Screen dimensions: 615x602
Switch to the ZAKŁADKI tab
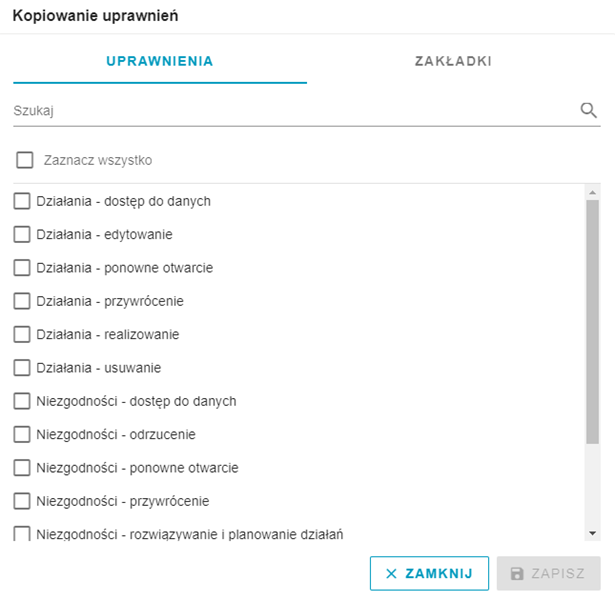click(453, 61)
